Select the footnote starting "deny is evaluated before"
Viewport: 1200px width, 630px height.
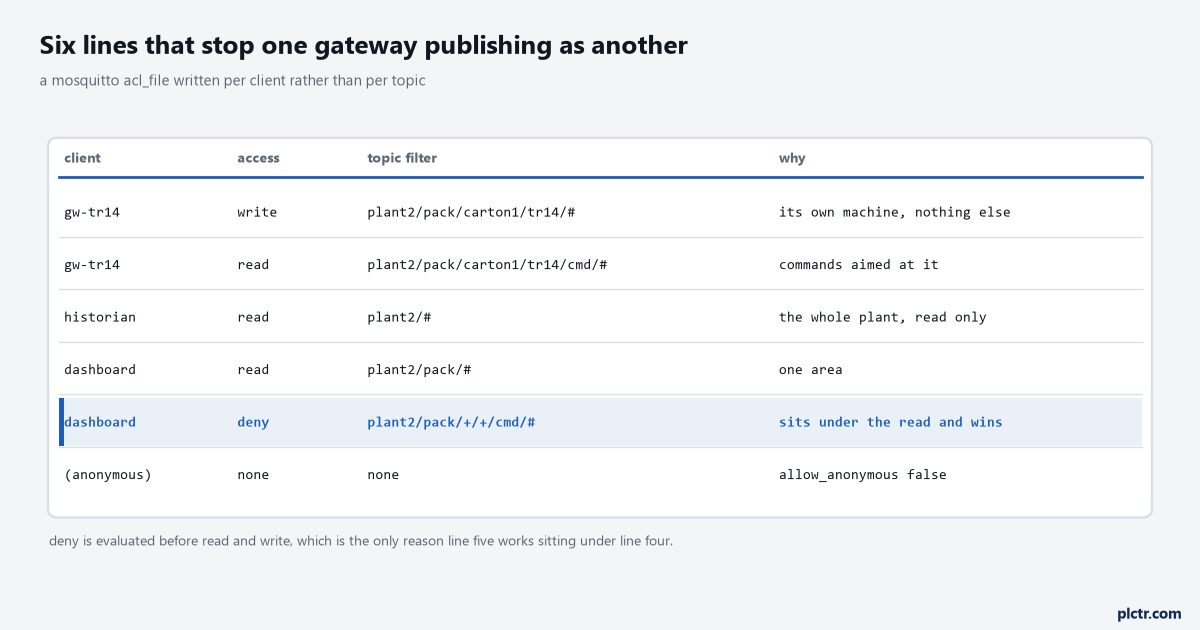[361, 541]
